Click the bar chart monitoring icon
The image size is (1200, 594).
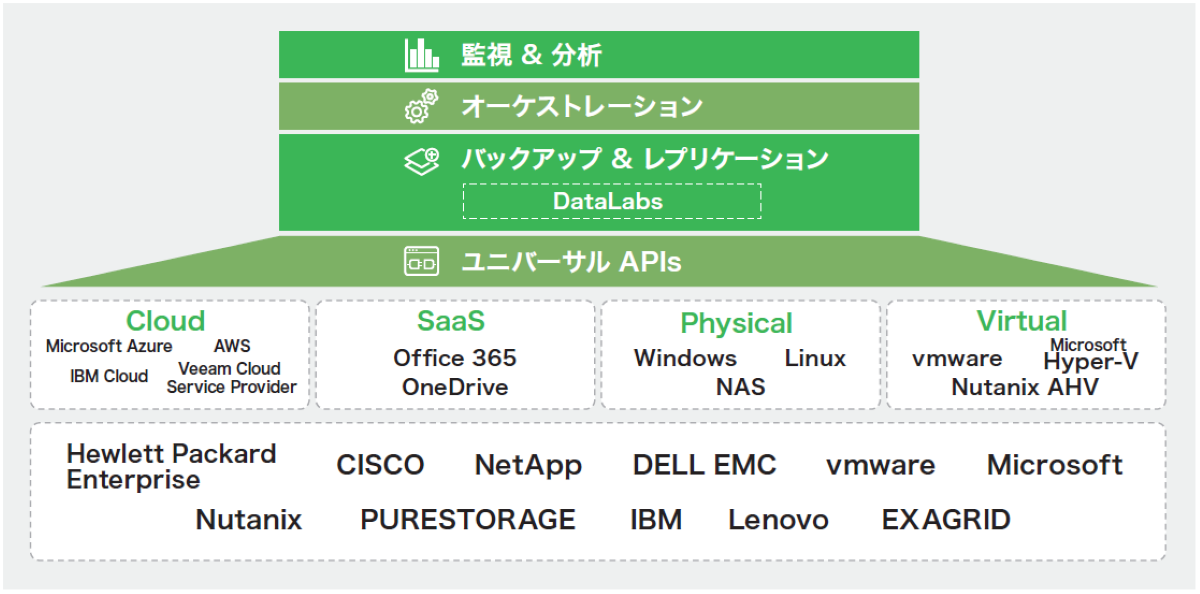421,54
